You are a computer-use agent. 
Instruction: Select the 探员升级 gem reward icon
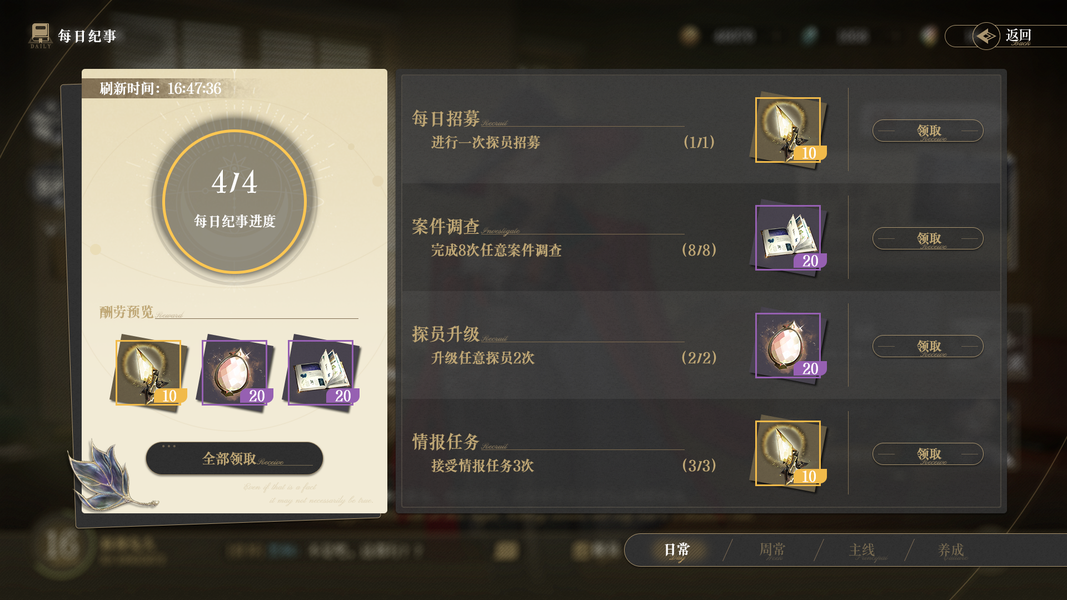(789, 346)
